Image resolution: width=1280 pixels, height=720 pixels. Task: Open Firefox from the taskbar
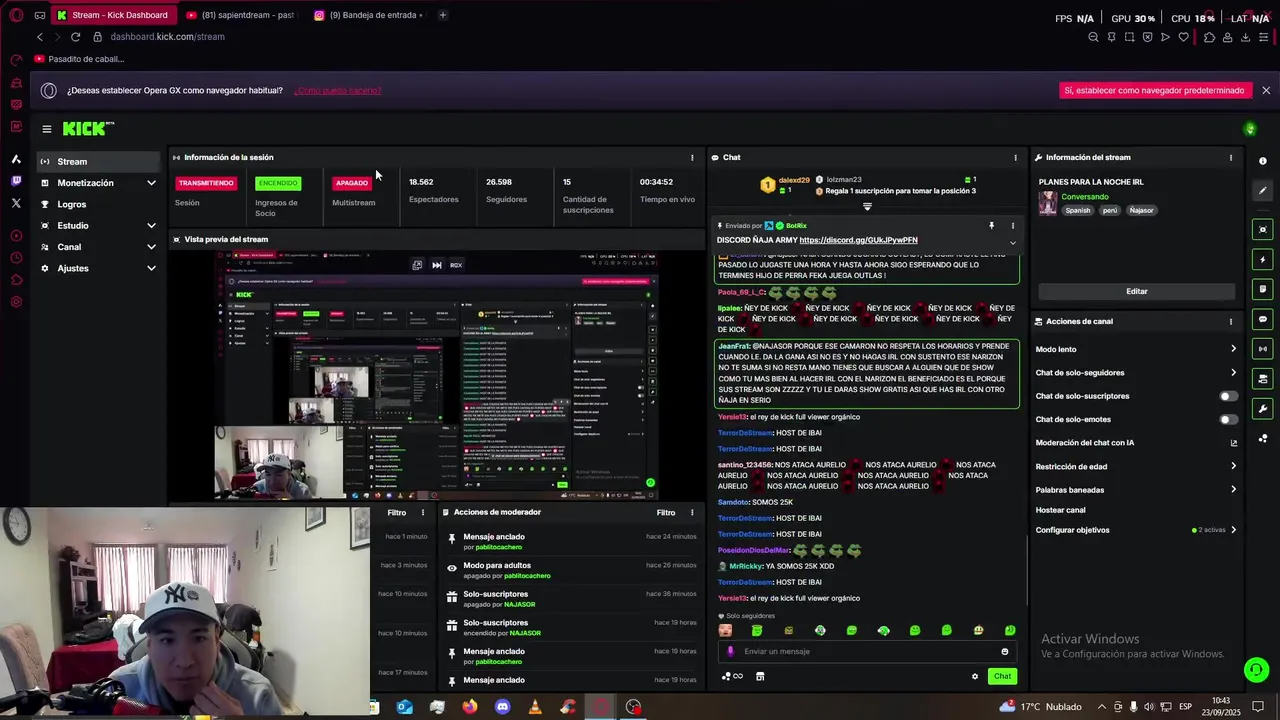pos(470,707)
